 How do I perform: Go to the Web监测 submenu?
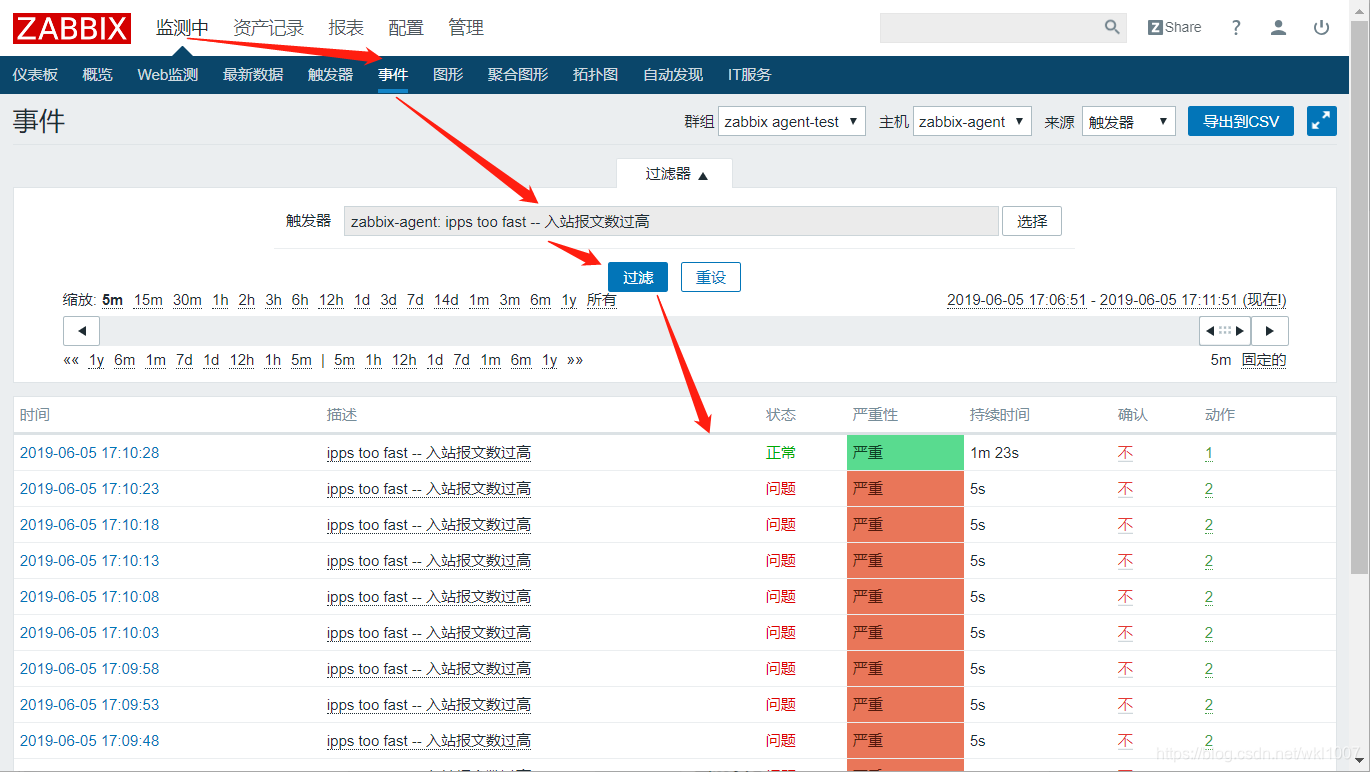click(168, 75)
